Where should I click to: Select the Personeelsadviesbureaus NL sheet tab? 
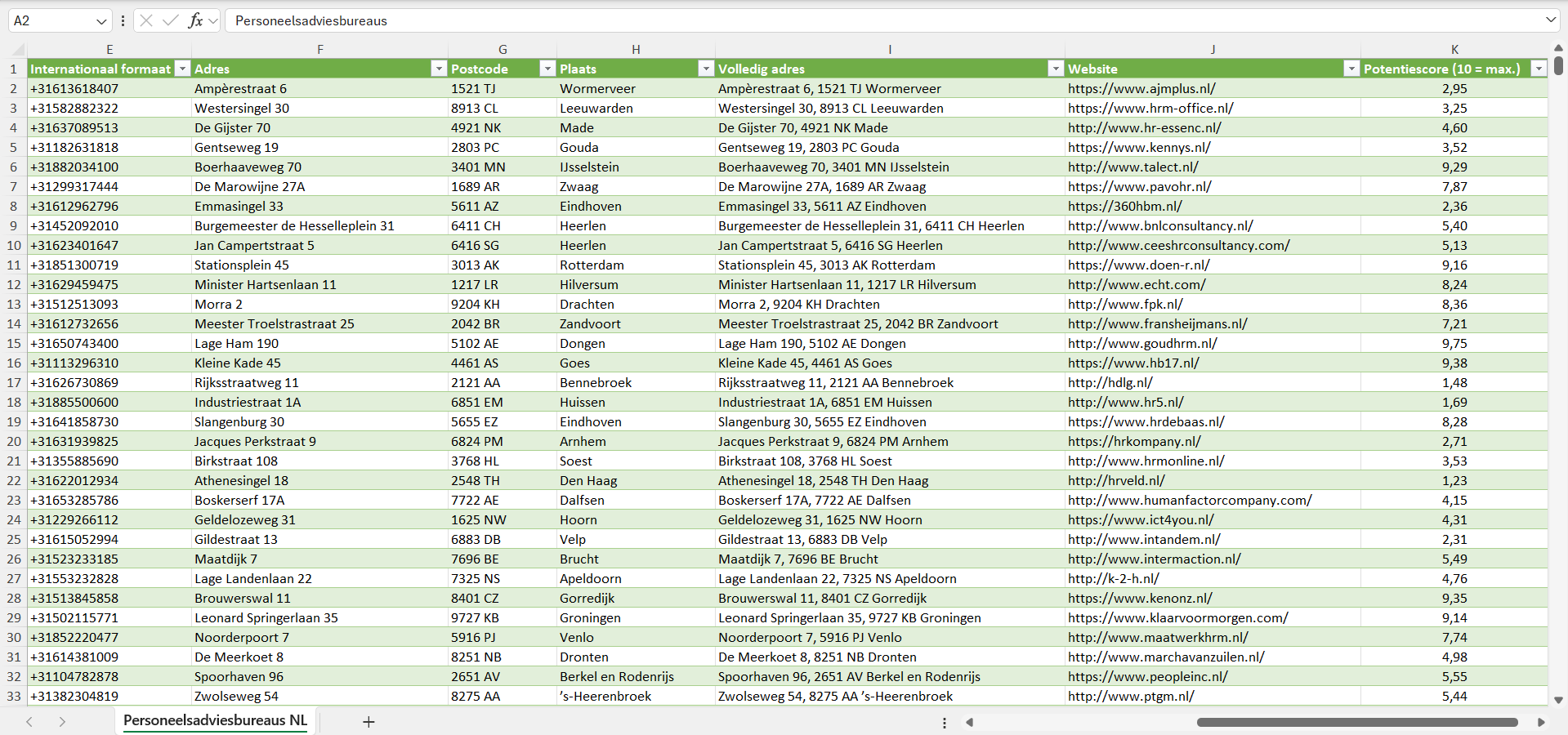(215, 720)
